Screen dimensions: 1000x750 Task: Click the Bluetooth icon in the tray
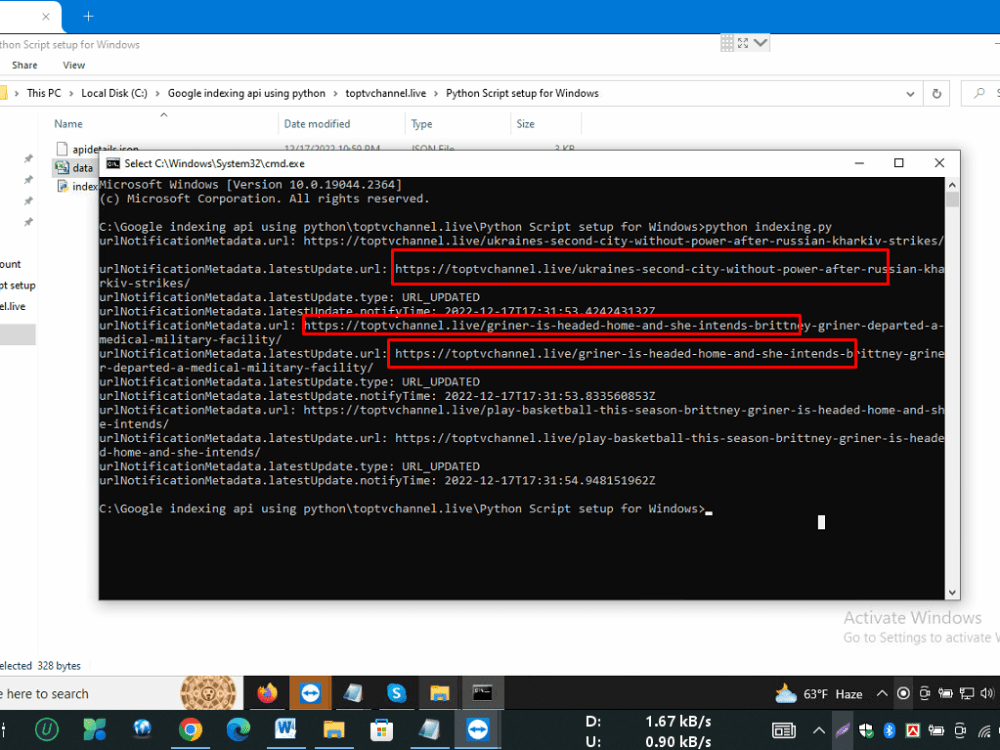(890, 730)
